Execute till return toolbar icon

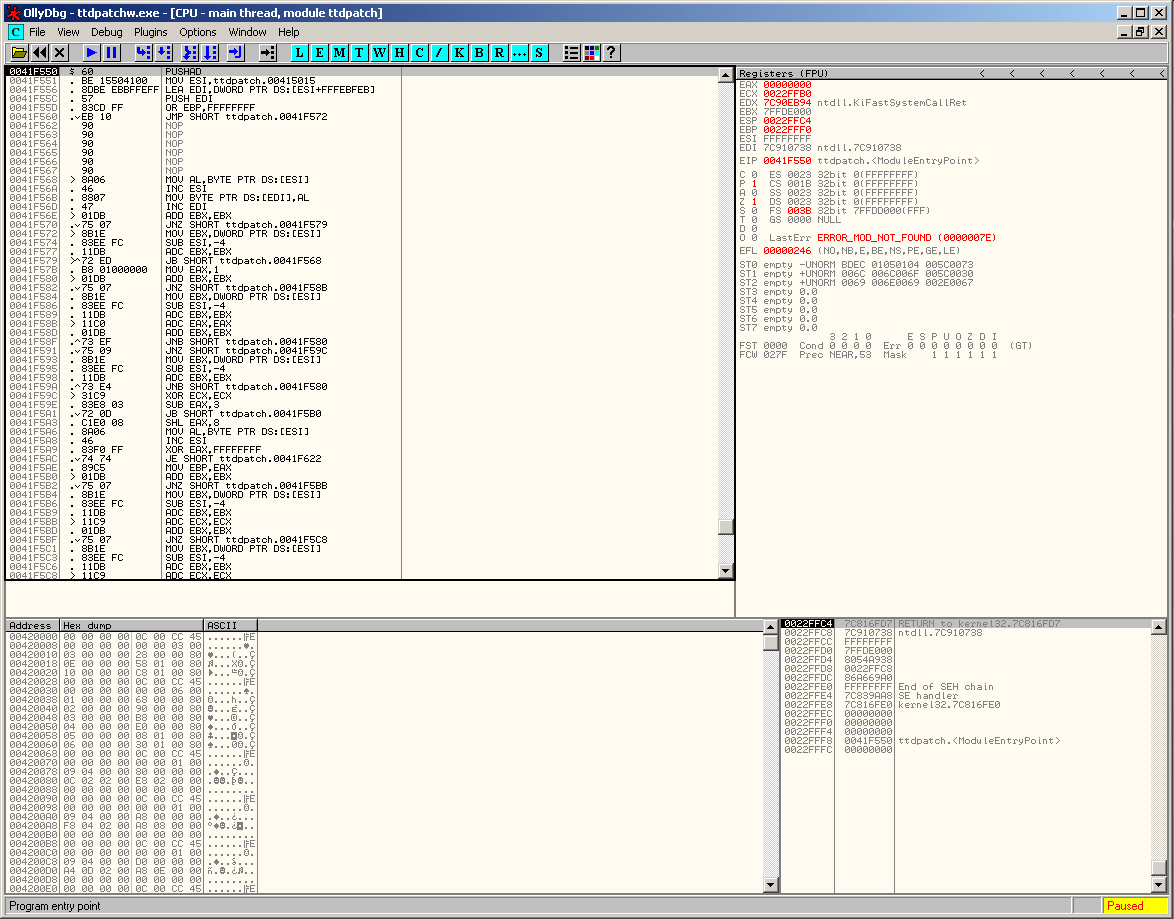tap(236, 52)
